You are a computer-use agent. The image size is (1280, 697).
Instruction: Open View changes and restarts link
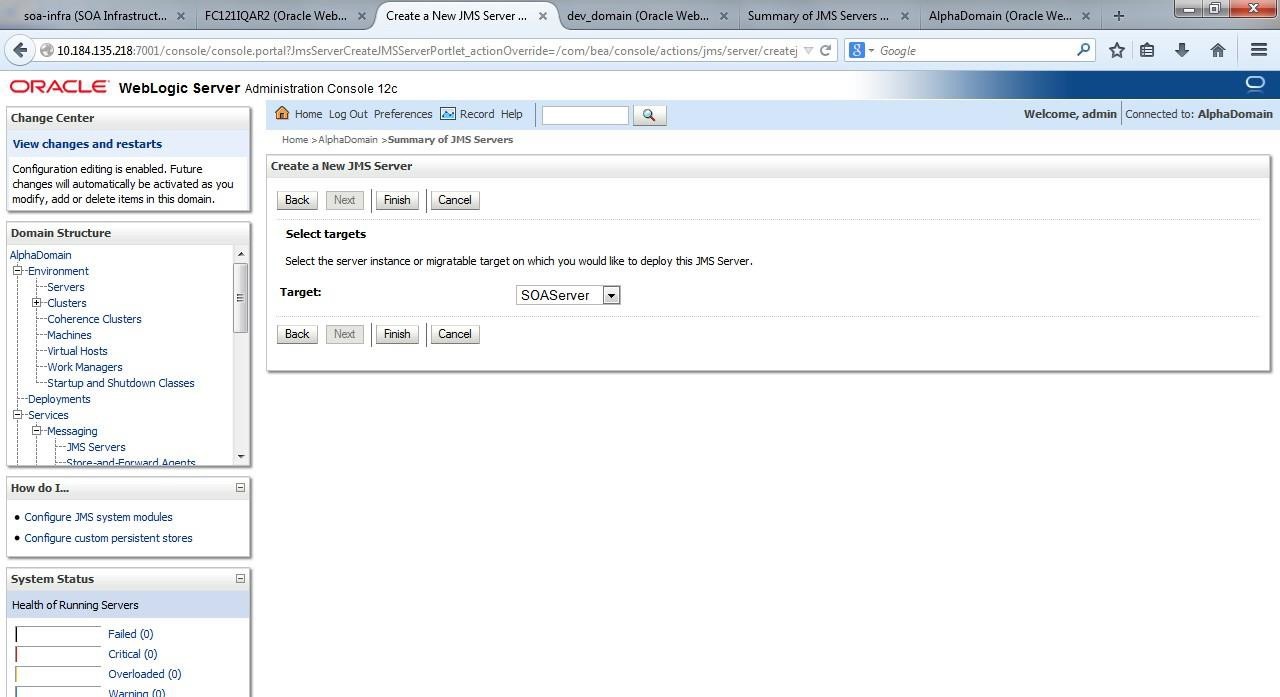pos(87,144)
